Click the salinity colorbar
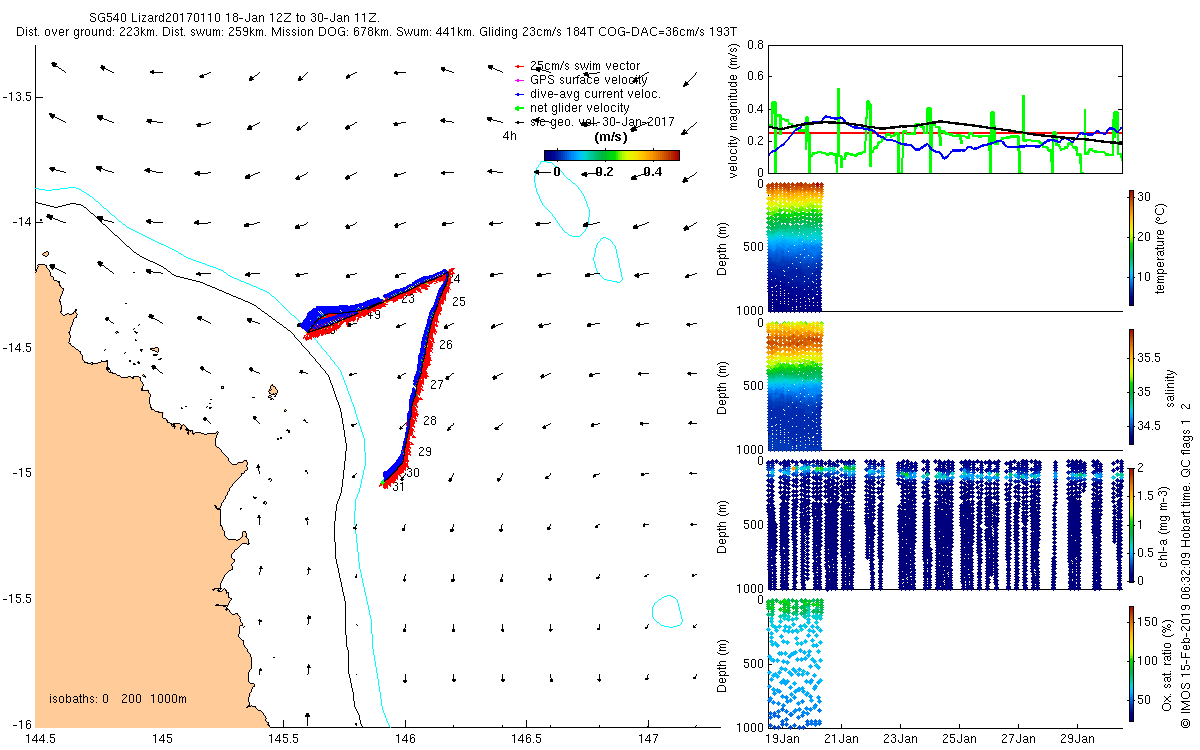This screenshot has width=1200, height=750. [1131, 386]
